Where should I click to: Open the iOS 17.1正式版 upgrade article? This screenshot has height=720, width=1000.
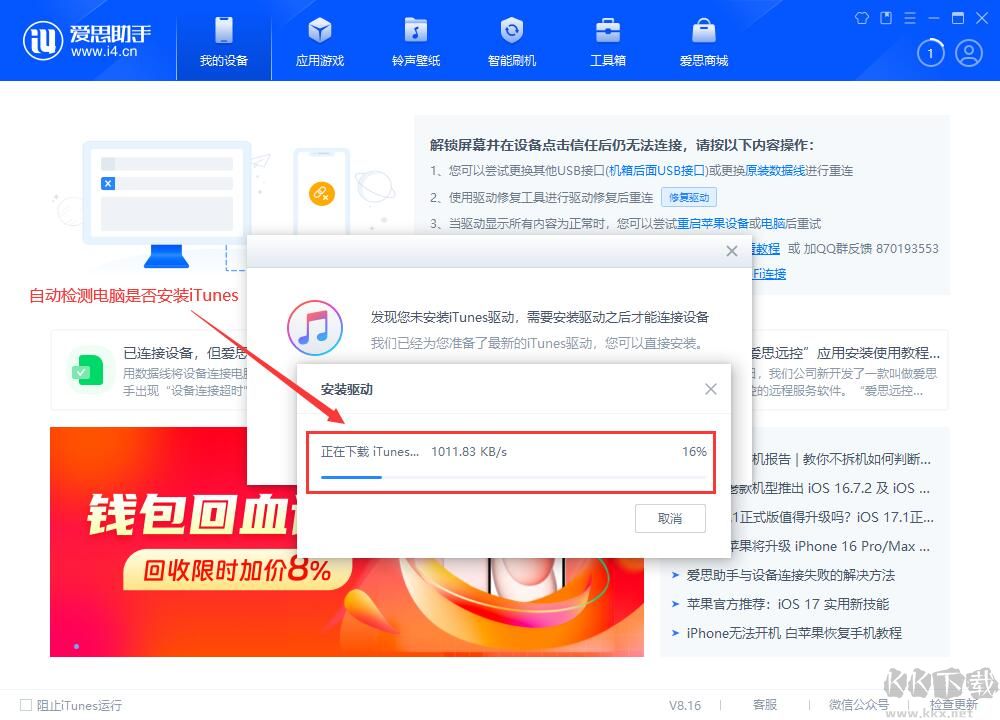(832, 517)
